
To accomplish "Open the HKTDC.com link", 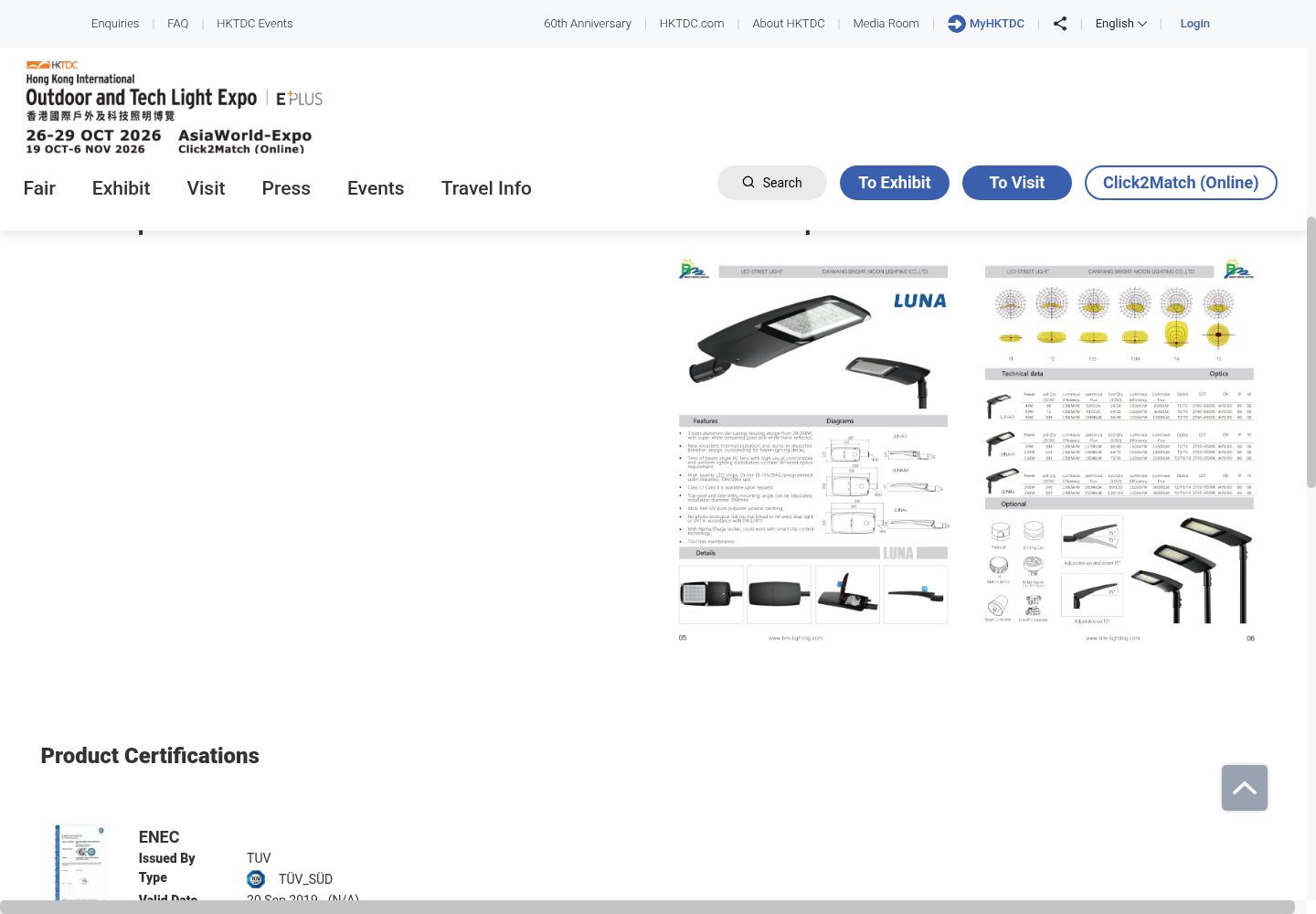I will (x=692, y=24).
